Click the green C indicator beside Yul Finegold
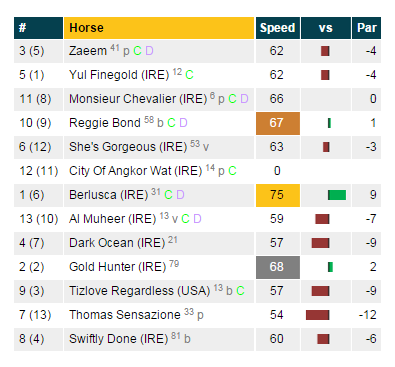 coord(189,75)
